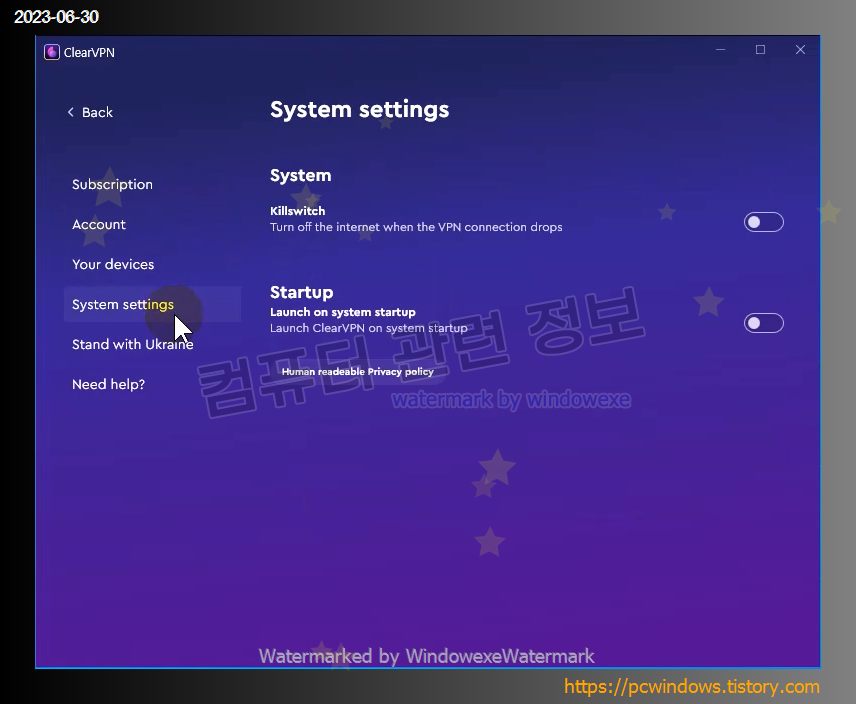Open Your devices section
Viewport: 856px width, 704px height.
point(113,264)
